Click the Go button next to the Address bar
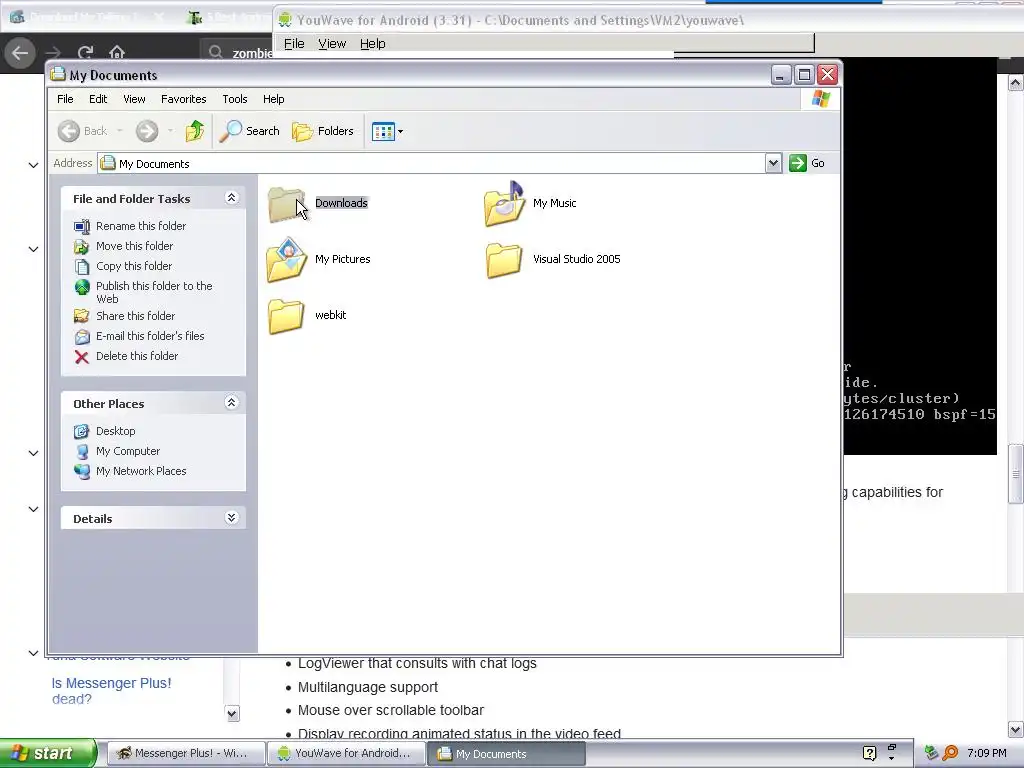Image resolution: width=1024 pixels, height=768 pixels. pos(807,163)
